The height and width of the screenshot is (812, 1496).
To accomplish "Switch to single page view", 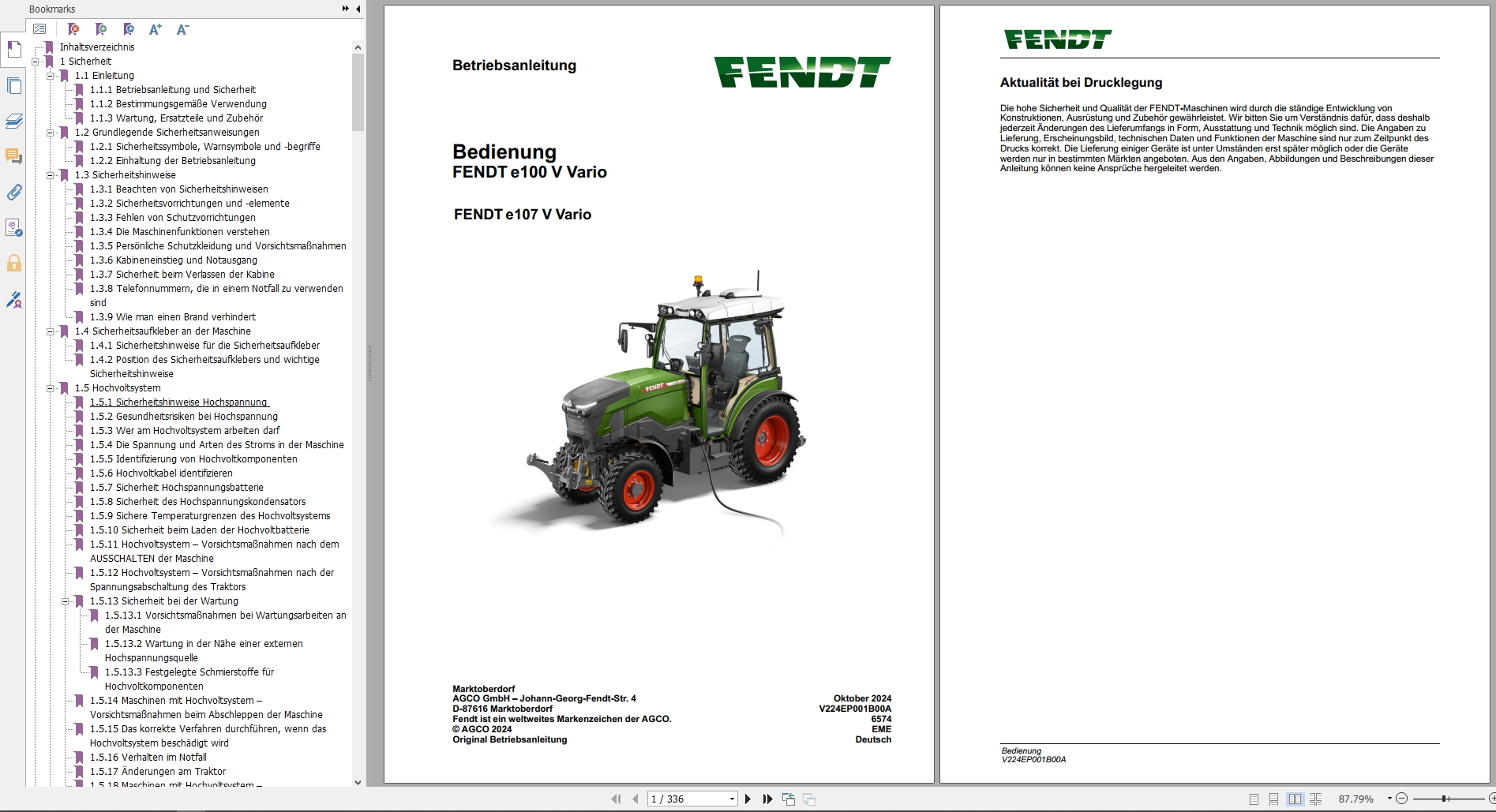I will coord(1254,799).
